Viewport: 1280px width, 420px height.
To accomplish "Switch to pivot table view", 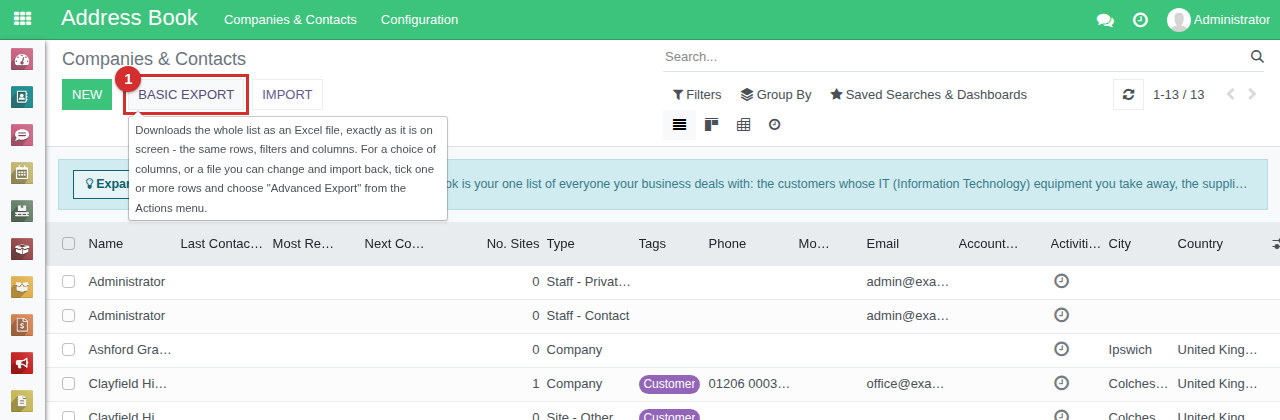I will coord(743,125).
